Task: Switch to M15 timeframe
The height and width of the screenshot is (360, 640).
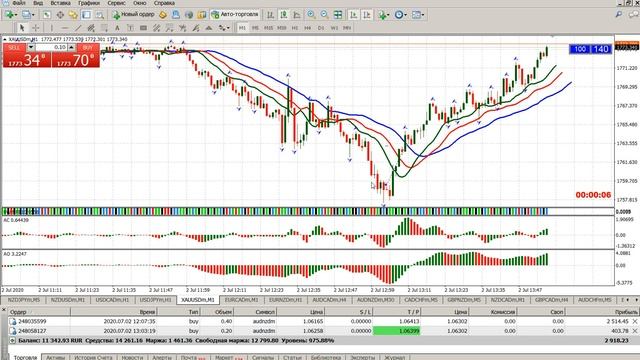Action: [268, 28]
